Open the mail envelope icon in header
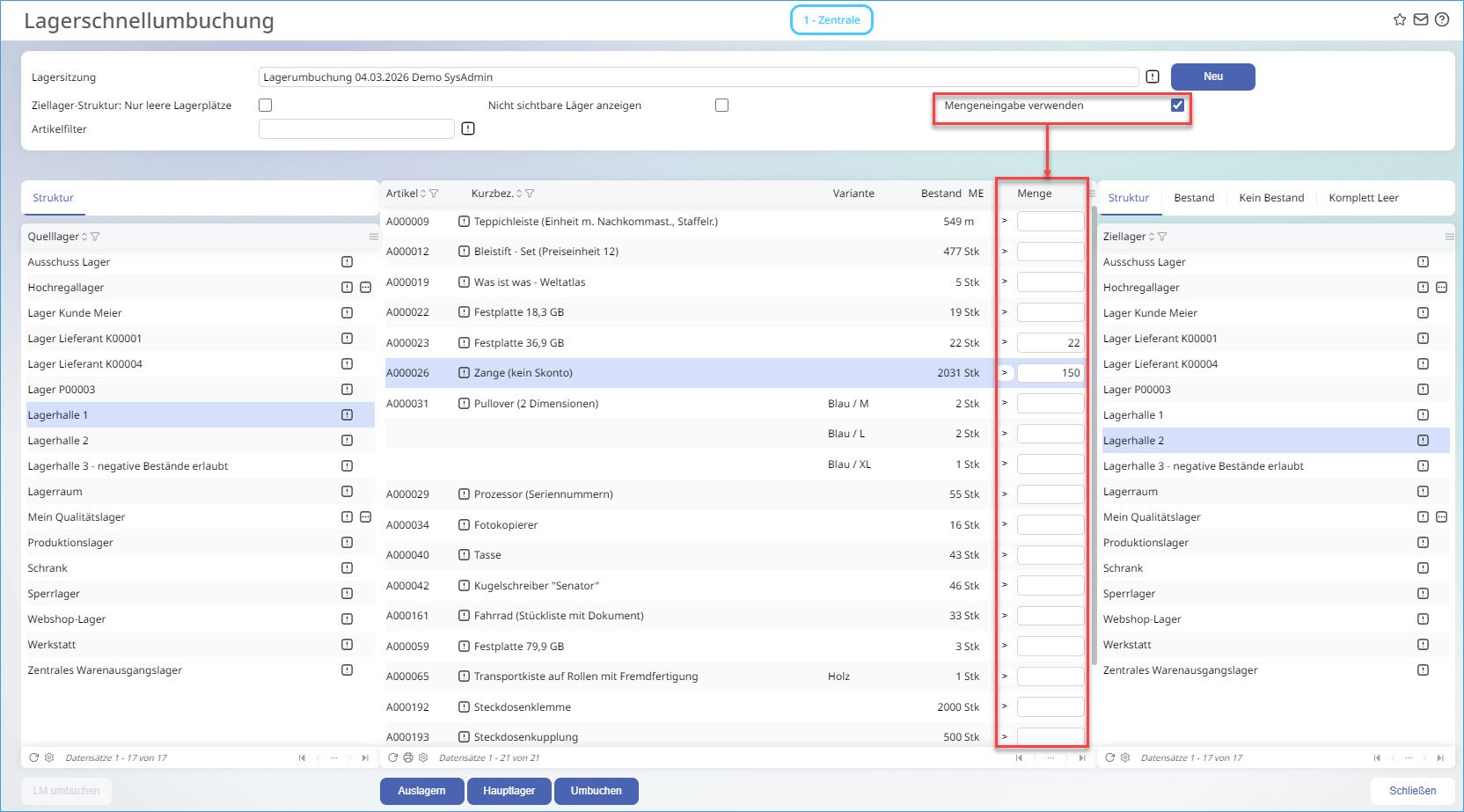Screen dimensions: 1464x812 [x=1420, y=19]
